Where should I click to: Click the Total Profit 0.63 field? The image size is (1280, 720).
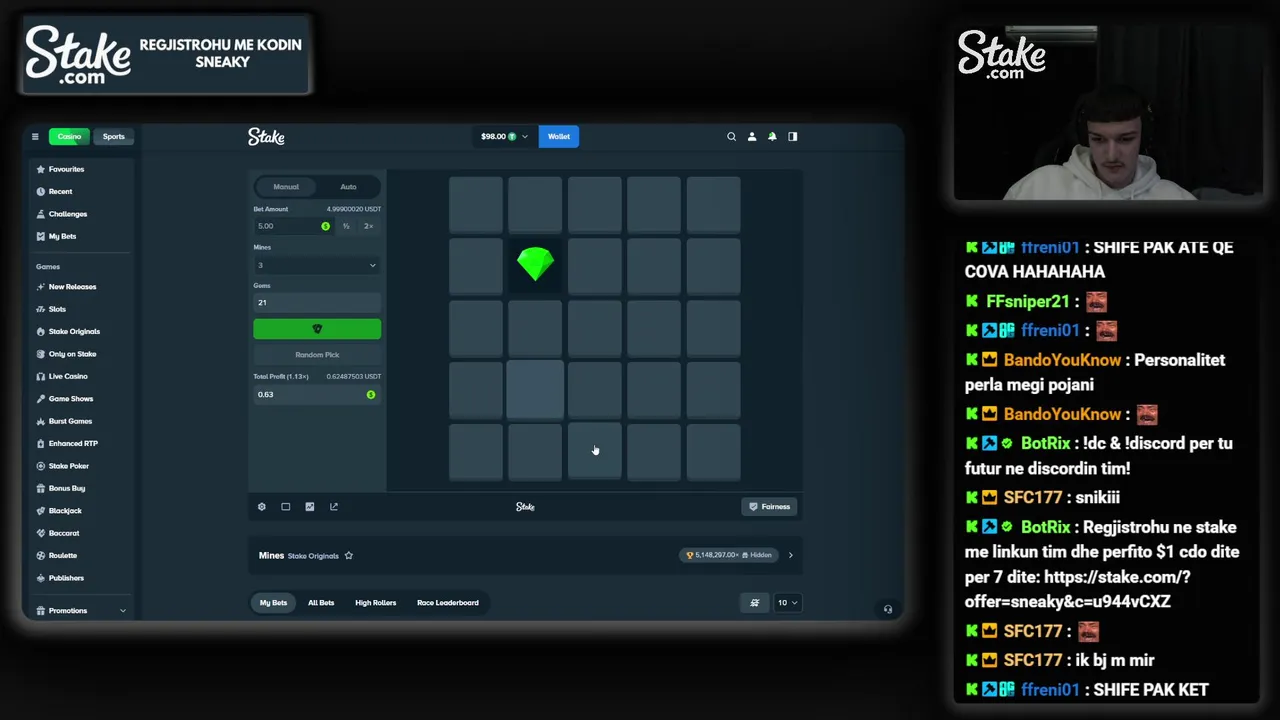[x=317, y=395]
